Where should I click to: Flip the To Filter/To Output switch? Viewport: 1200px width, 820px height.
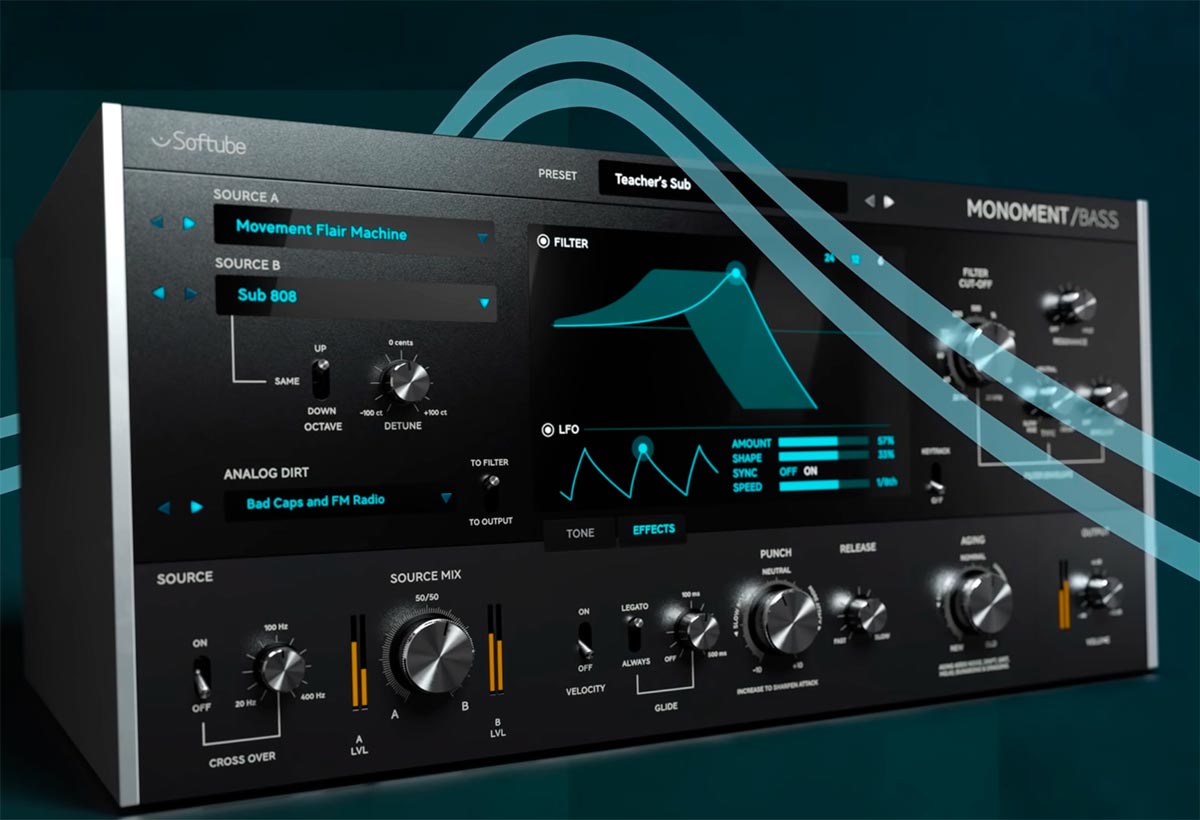click(x=490, y=491)
